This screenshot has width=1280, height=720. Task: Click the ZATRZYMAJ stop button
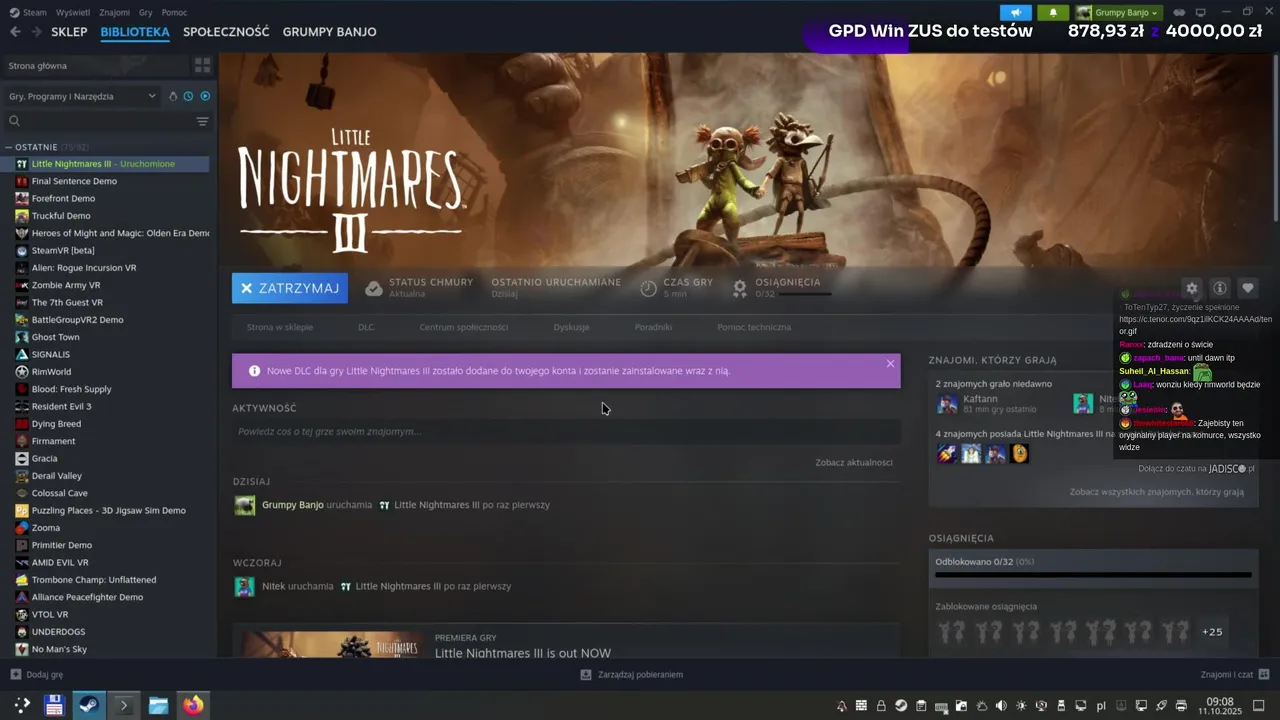click(290, 288)
